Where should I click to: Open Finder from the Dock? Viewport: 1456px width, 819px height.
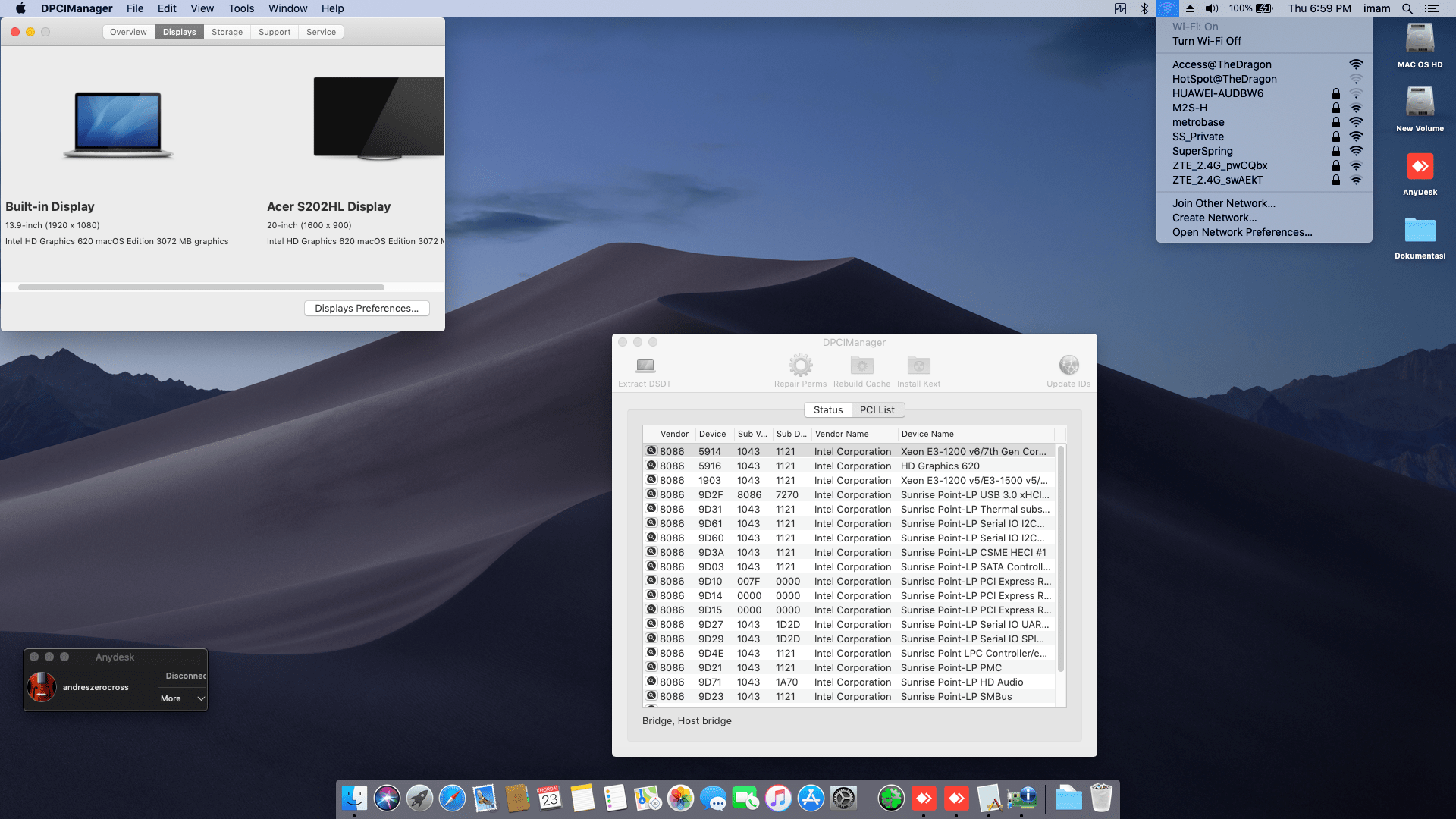click(x=354, y=798)
